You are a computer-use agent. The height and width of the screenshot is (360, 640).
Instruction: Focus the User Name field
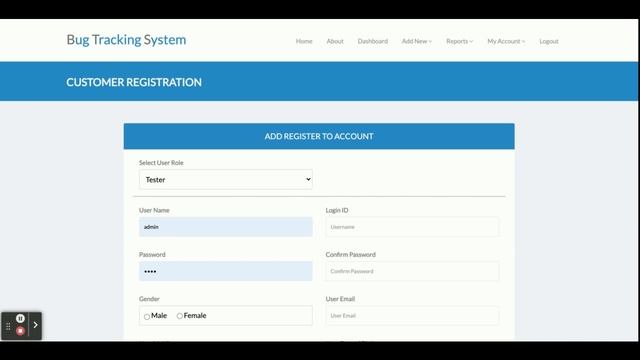(226, 227)
